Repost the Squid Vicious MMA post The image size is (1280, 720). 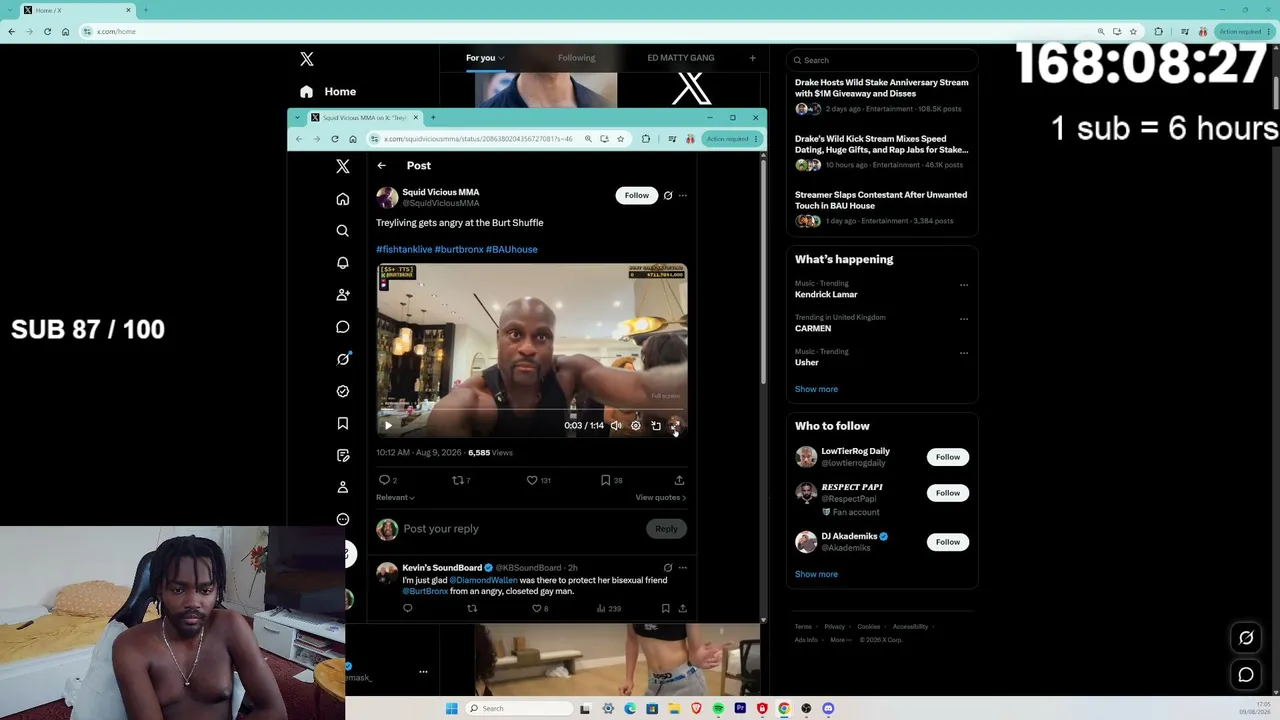pos(458,480)
